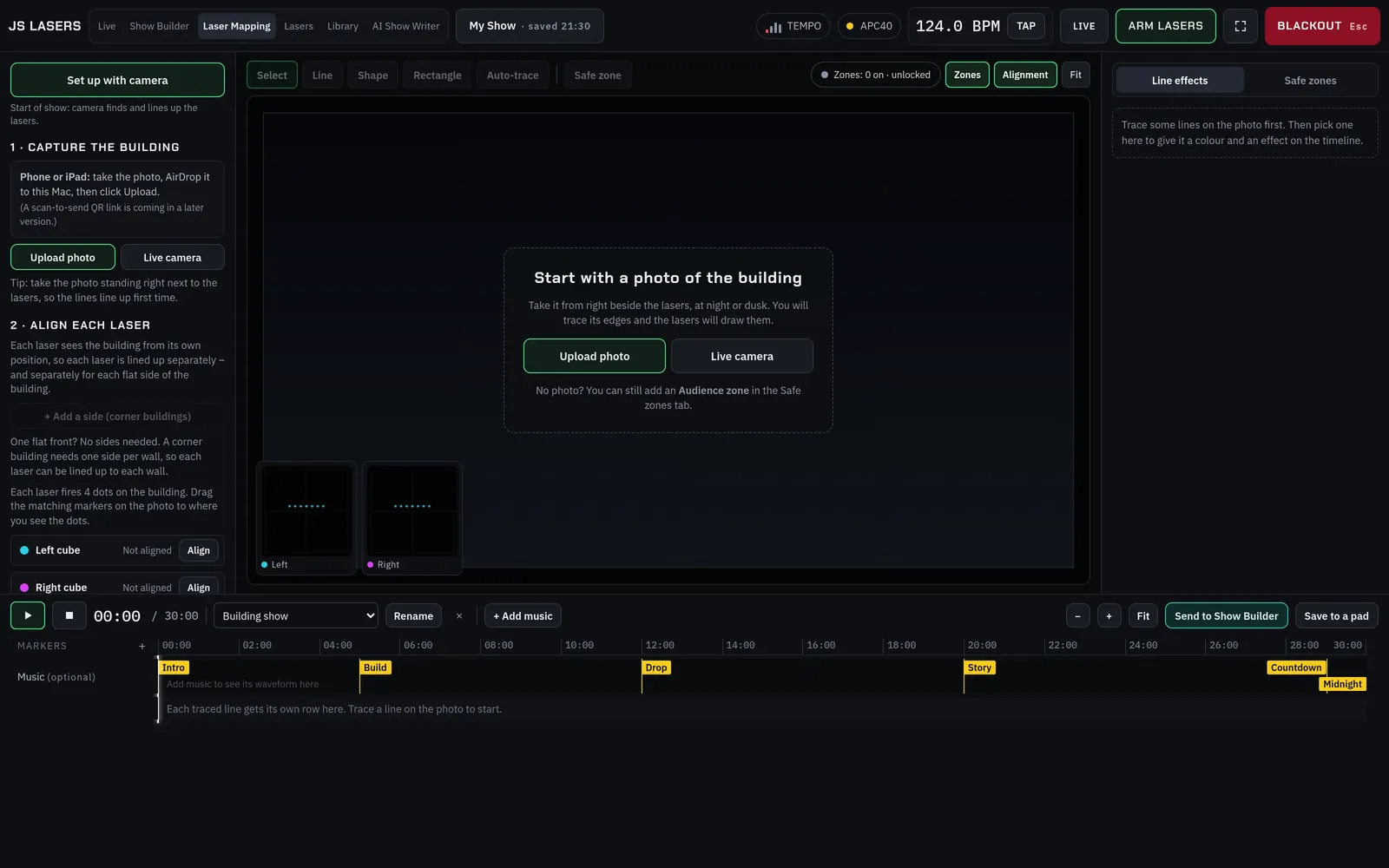The height and width of the screenshot is (868, 1389).
Task: Open the TEMPO signal indicator
Action: 793,26
